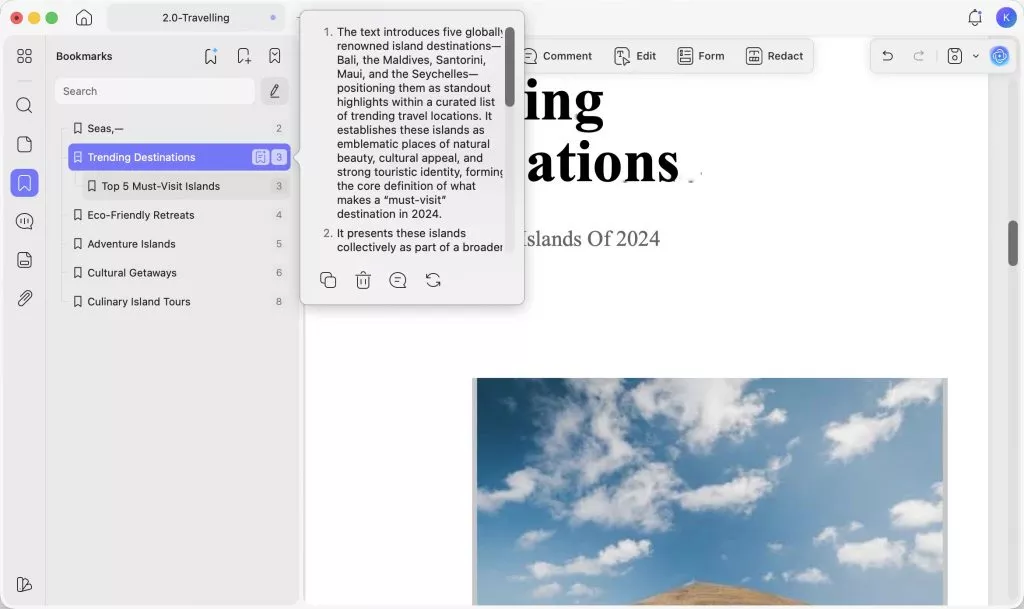This screenshot has width=1024, height=609.
Task: Click the edit pencil button beside Search
Action: point(274,91)
